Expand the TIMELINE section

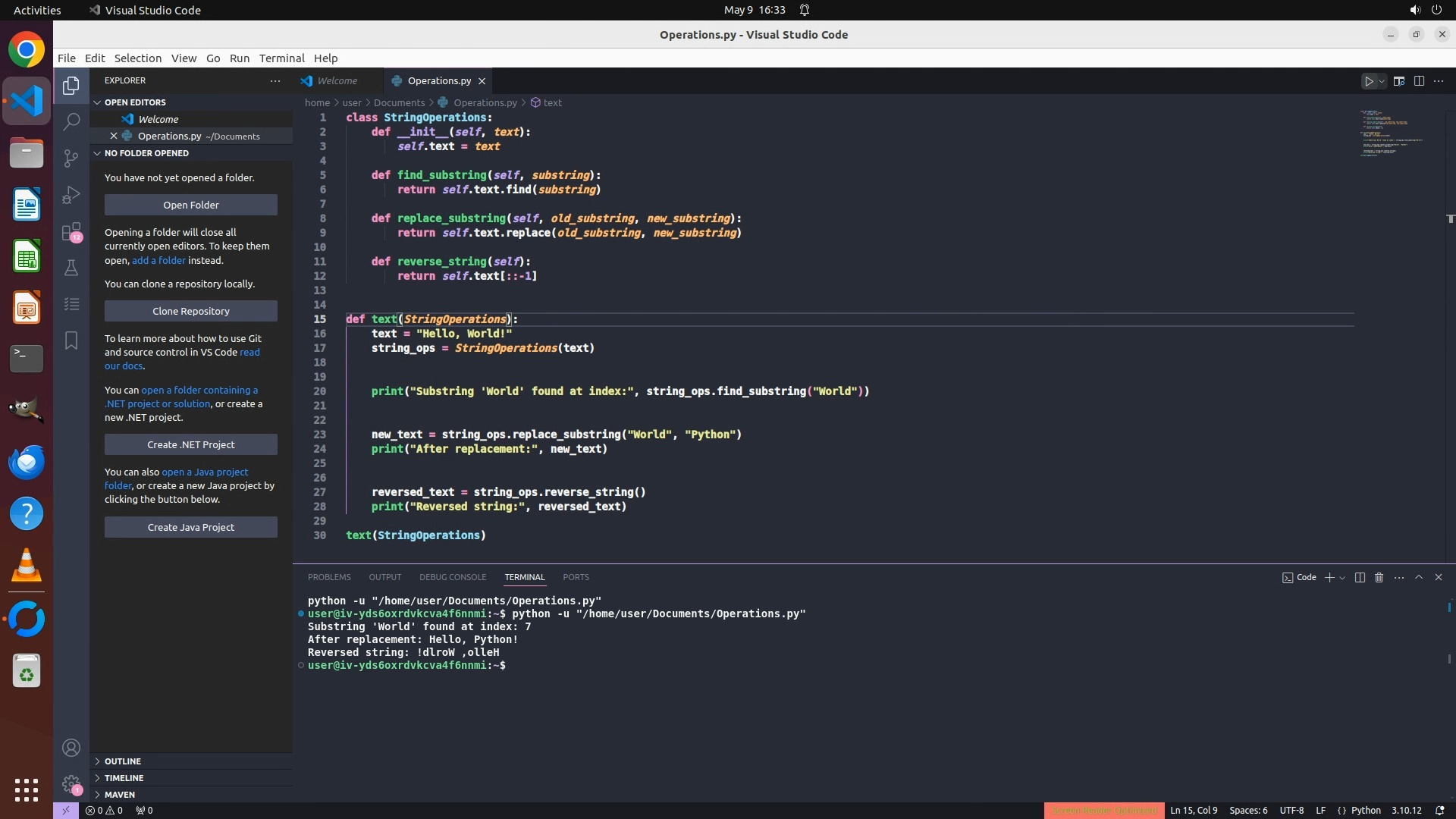[x=124, y=778]
